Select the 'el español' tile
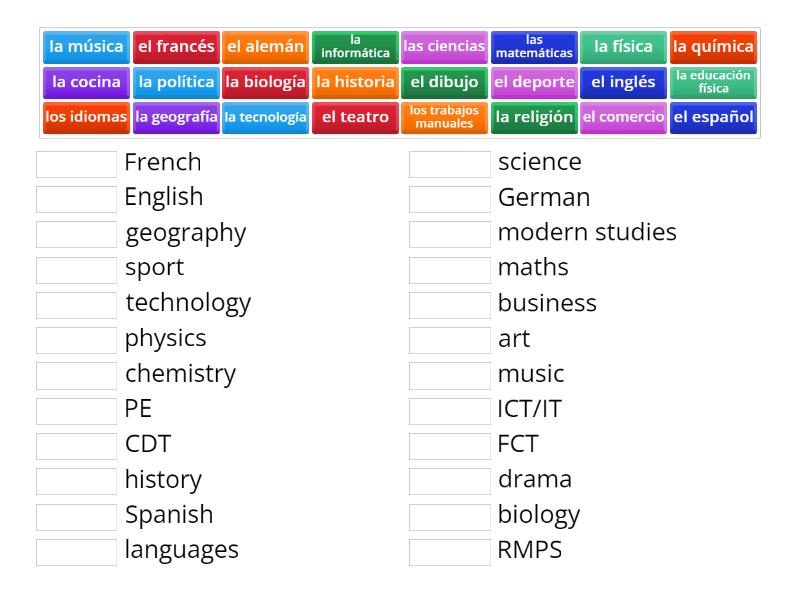 click(x=714, y=117)
